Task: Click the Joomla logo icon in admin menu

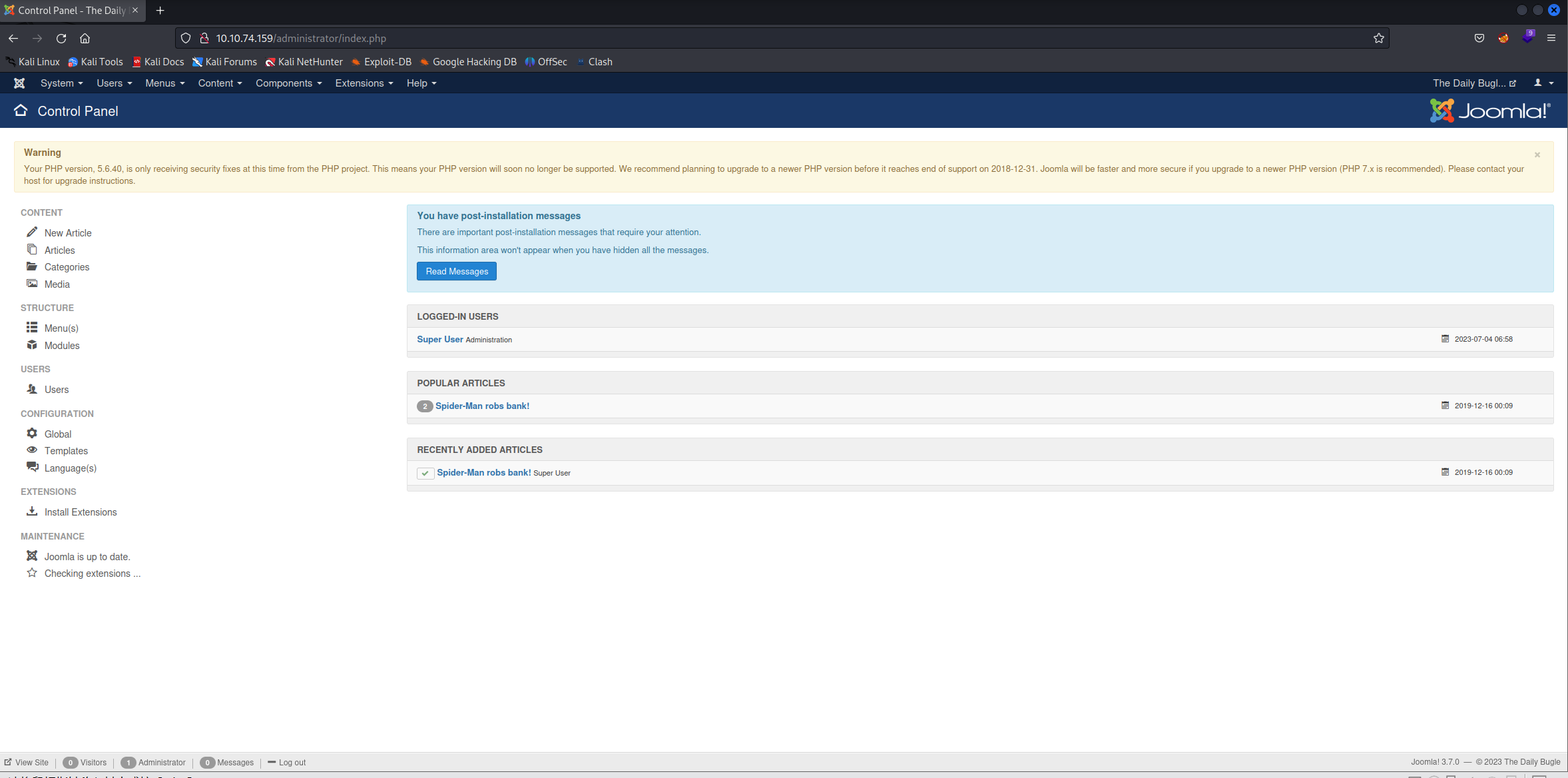Action: [x=19, y=83]
